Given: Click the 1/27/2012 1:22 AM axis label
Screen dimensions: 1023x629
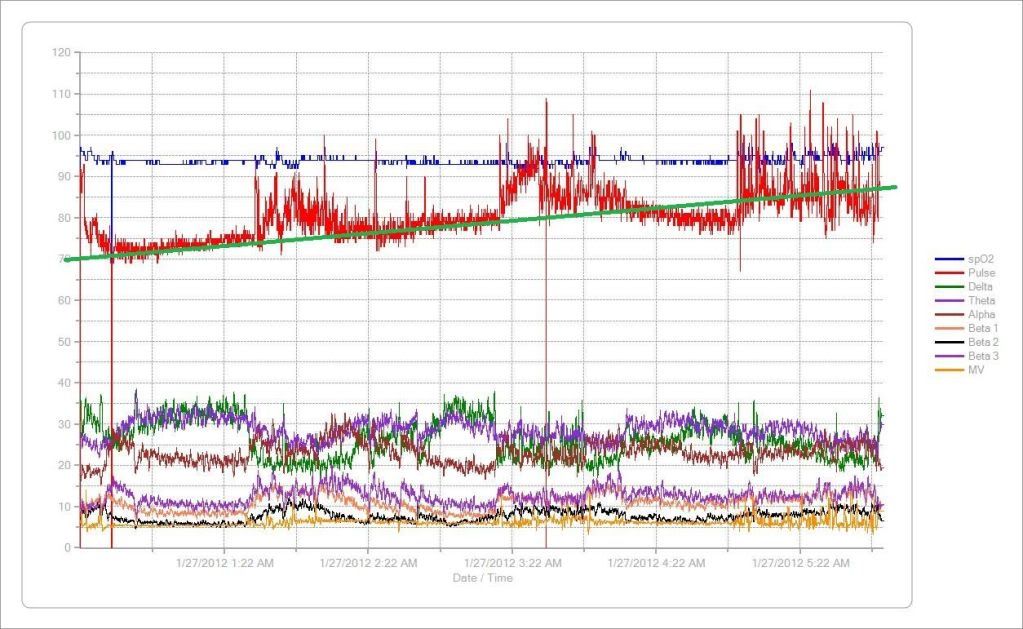Looking at the screenshot, I should [224, 562].
